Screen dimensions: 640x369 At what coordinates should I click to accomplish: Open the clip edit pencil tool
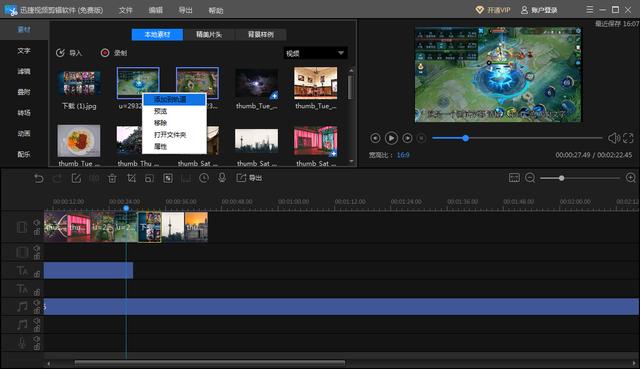pyautogui.click(x=76, y=178)
